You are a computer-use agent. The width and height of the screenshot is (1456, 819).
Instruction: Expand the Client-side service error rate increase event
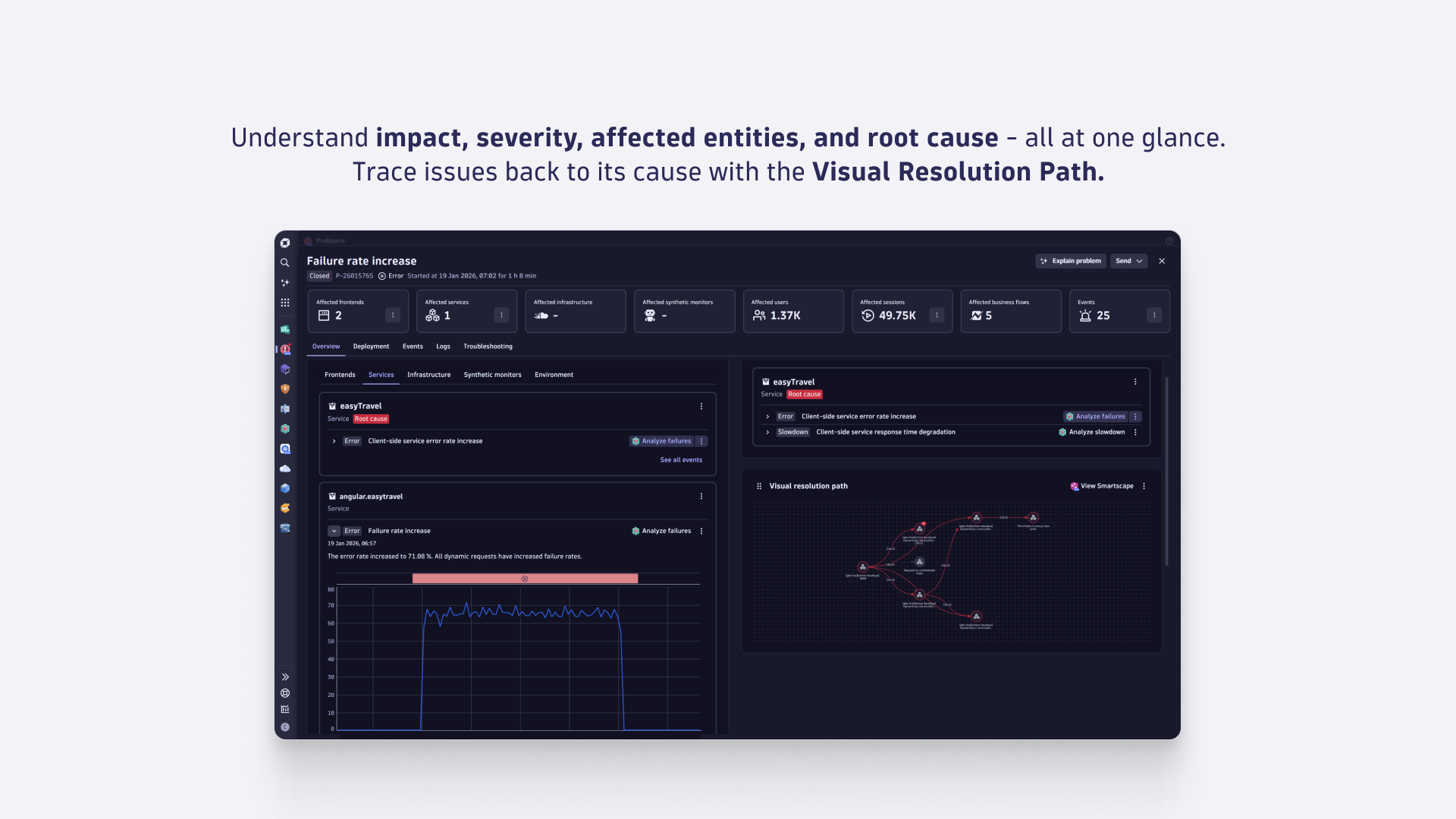[334, 441]
